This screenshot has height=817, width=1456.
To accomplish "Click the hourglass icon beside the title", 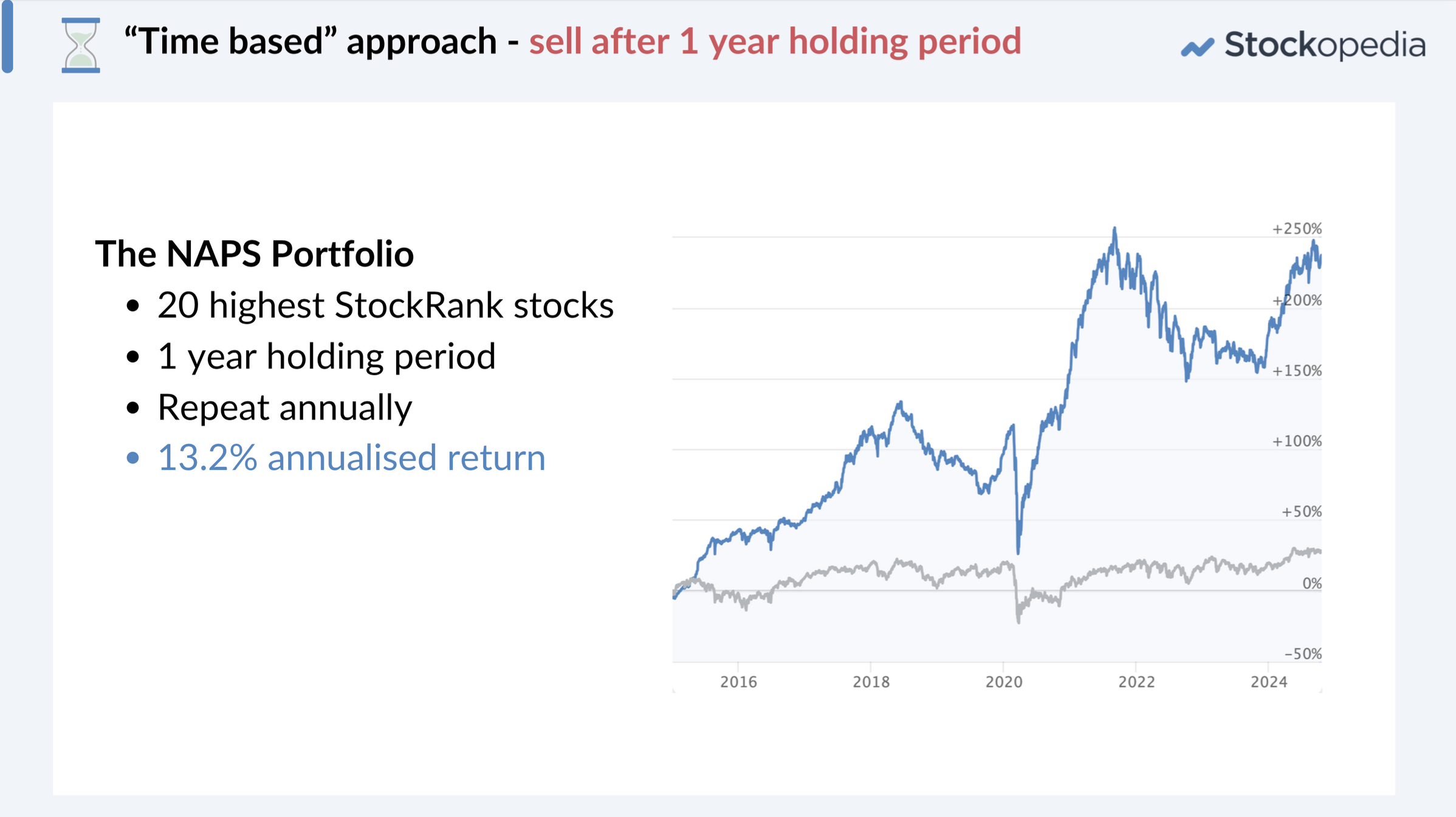I will pyautogui.click(x=81, y=46).
